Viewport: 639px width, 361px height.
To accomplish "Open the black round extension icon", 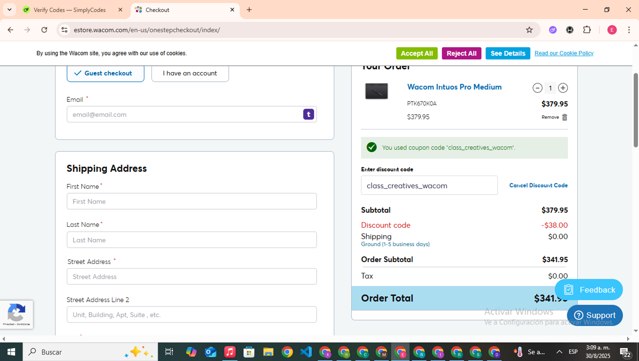I will click(x=570, y=30).
